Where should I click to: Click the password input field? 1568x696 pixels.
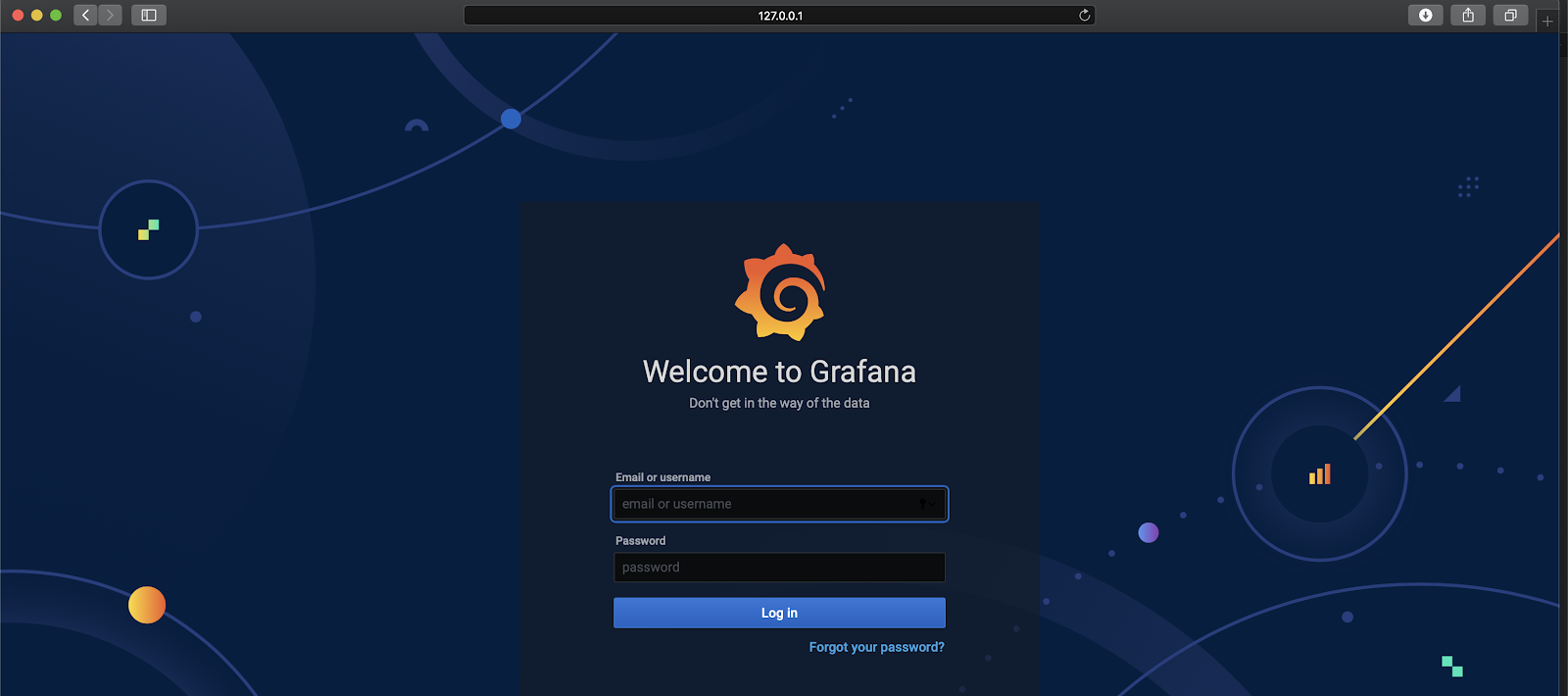[779, 568]
